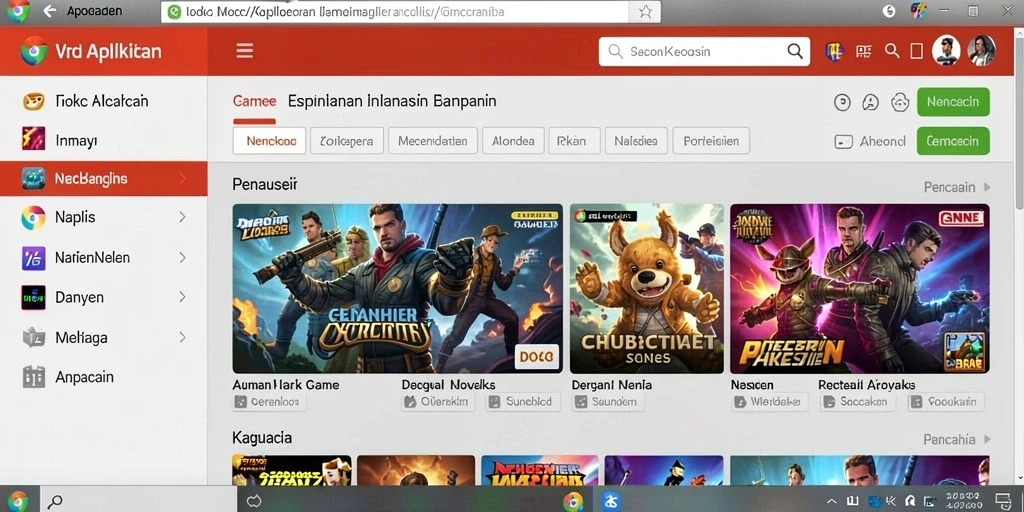This screenshot has width=1024, height=512.
Task: Click the magnifier icon inside the search box
Action: (795, 52)
